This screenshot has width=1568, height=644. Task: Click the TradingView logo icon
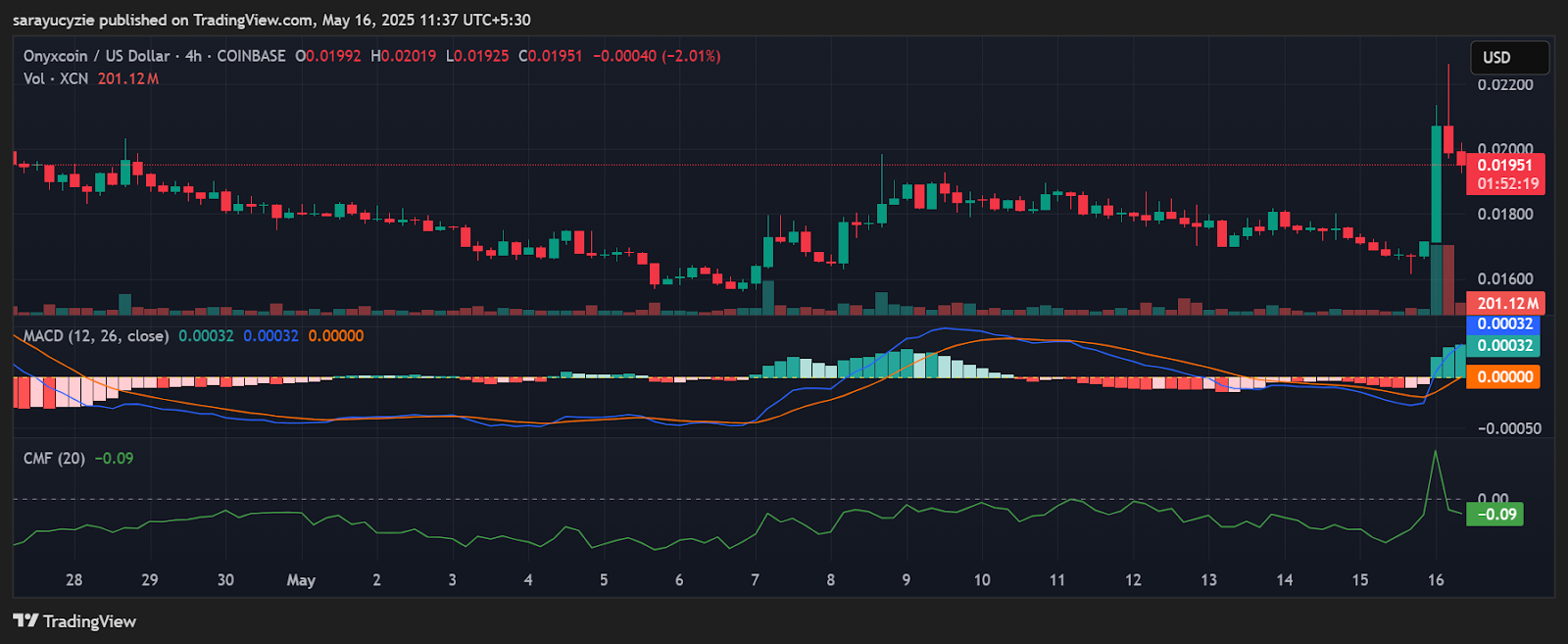coord(25,620)
